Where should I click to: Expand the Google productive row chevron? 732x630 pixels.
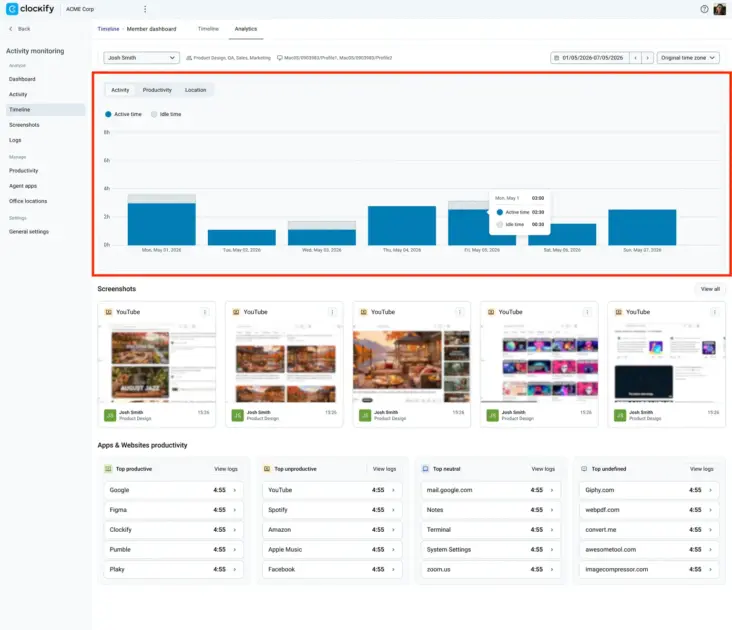pos(235,490)
